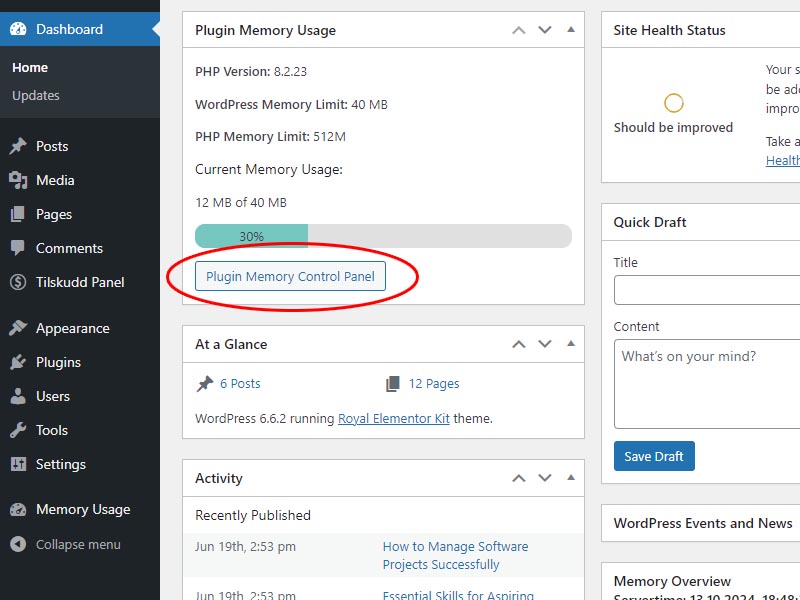This screenshot has height=600, width=800.
Task: Select Home submenu item
Action: (x=30, y=67)
